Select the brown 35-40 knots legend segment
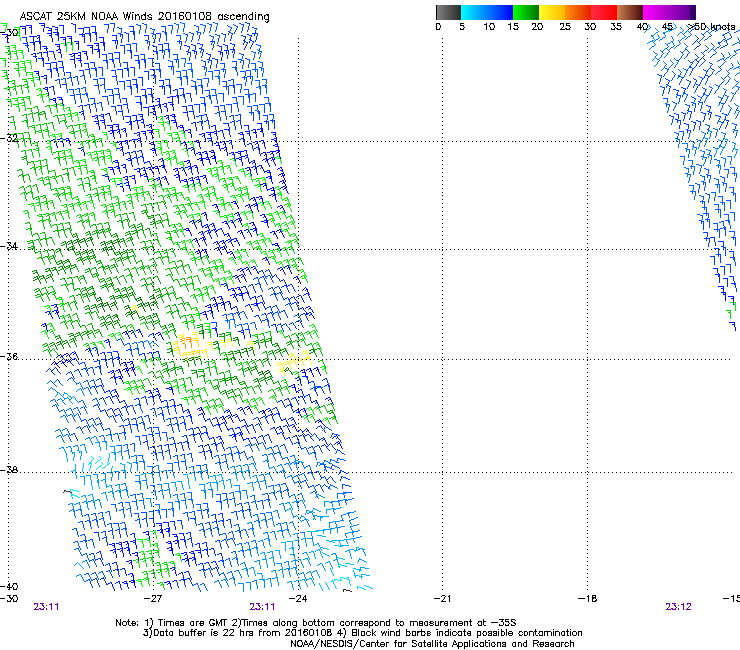 tap(630, 12)
